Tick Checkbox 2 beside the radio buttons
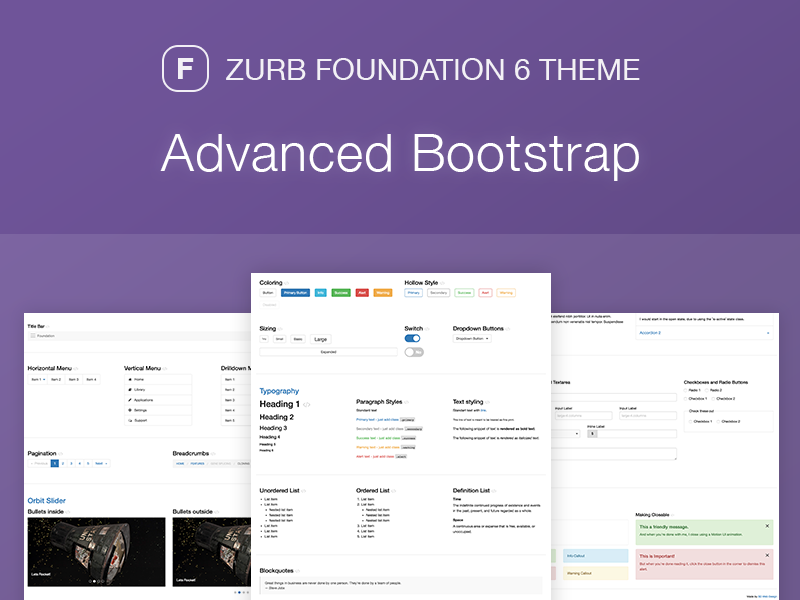Image resolution: width=800 pixels, height=600 pixels. [713, 399]
